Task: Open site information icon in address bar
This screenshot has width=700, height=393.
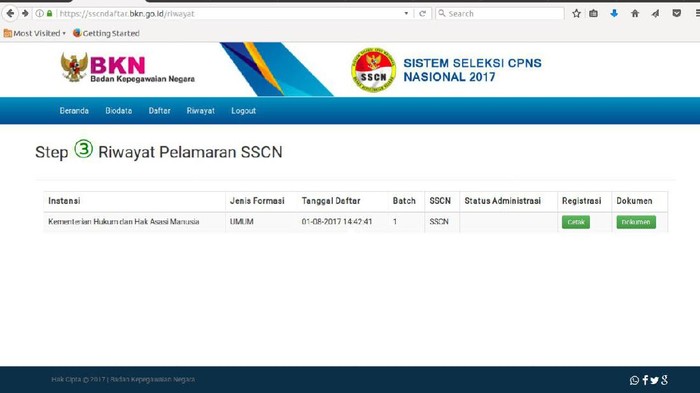Action: [x=40, y=13]
